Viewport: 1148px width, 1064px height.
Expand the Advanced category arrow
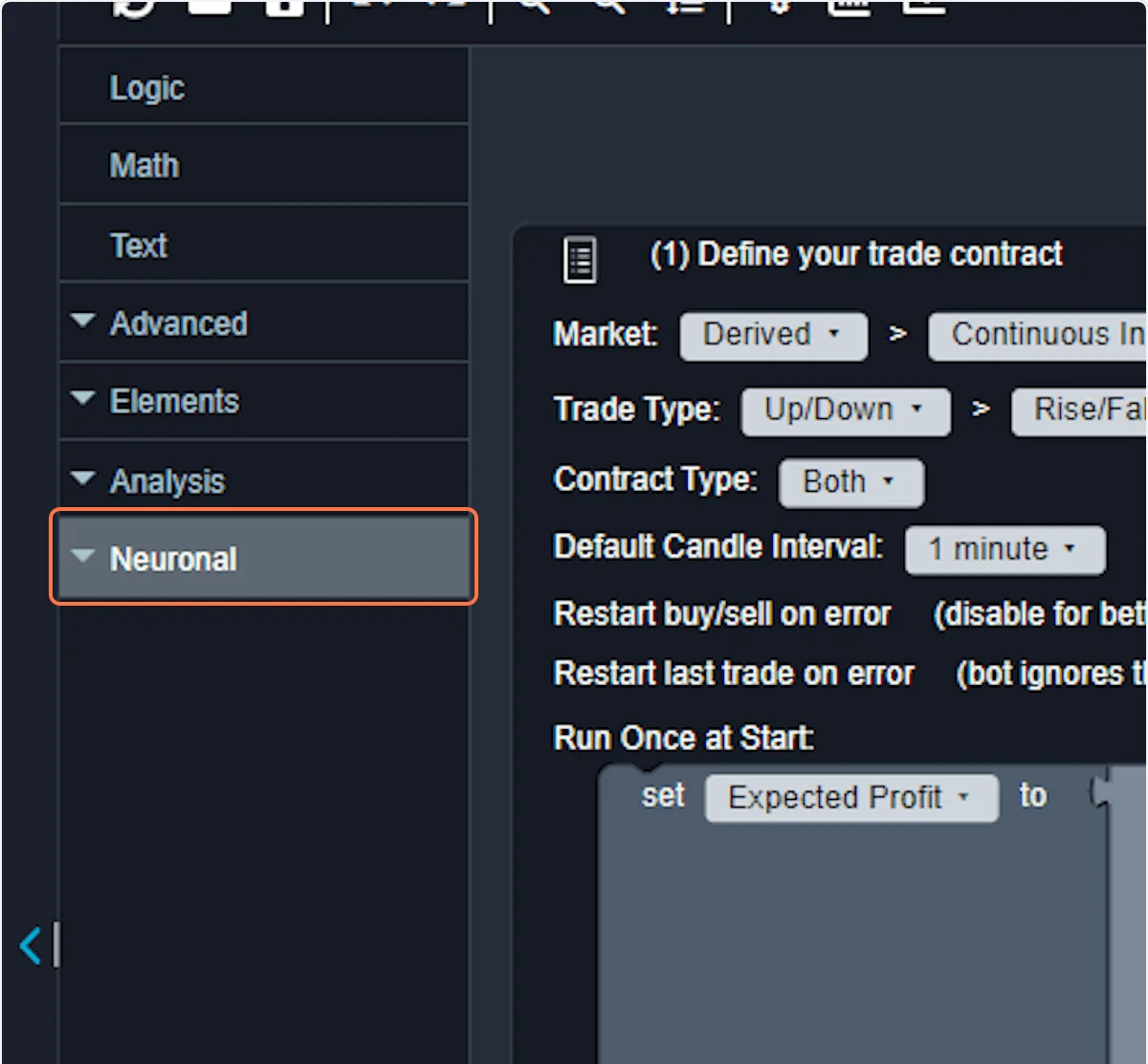83,321
